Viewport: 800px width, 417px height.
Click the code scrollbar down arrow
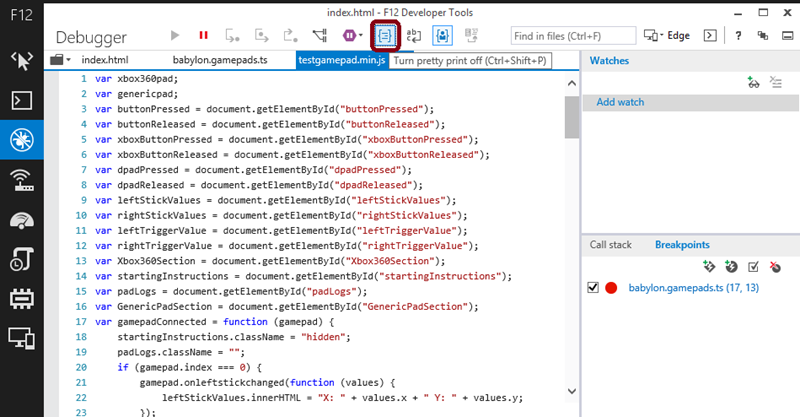(572, 391)
